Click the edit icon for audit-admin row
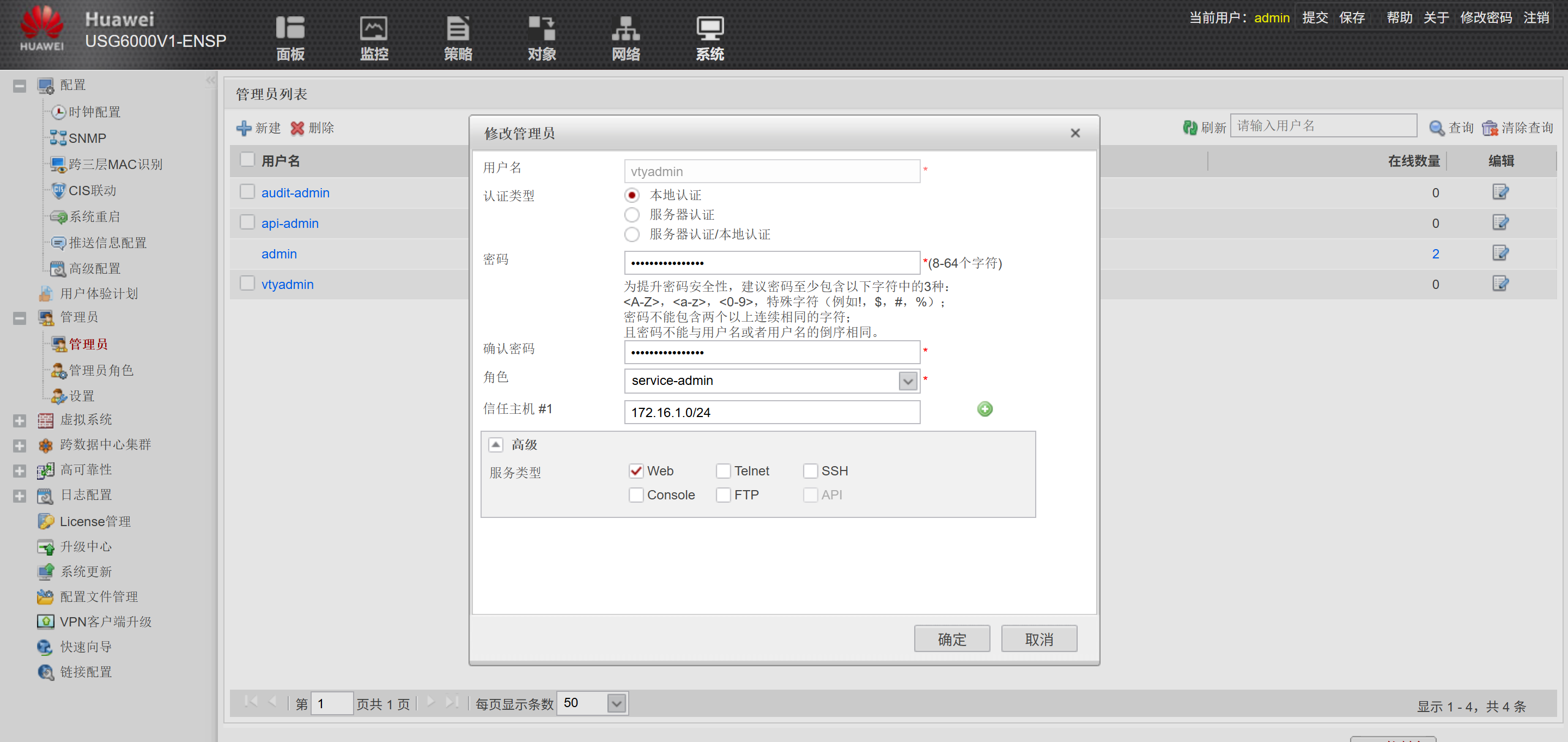This screenshot has width=1568, height=742. 1500,192
